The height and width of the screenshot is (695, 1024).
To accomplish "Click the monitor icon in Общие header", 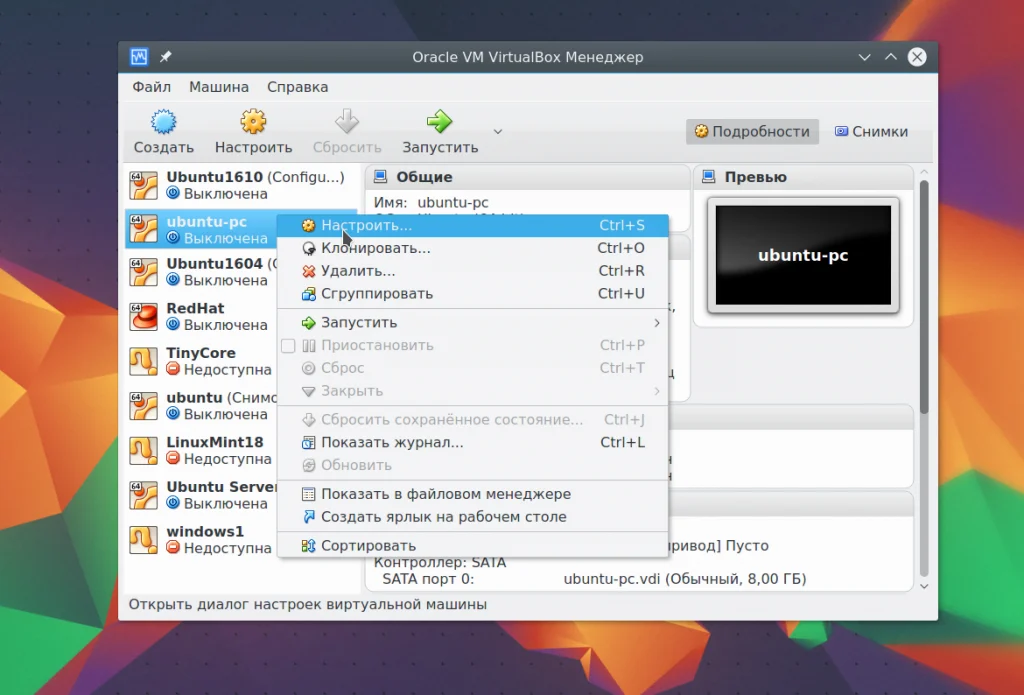I will click(x=380, y=176).
